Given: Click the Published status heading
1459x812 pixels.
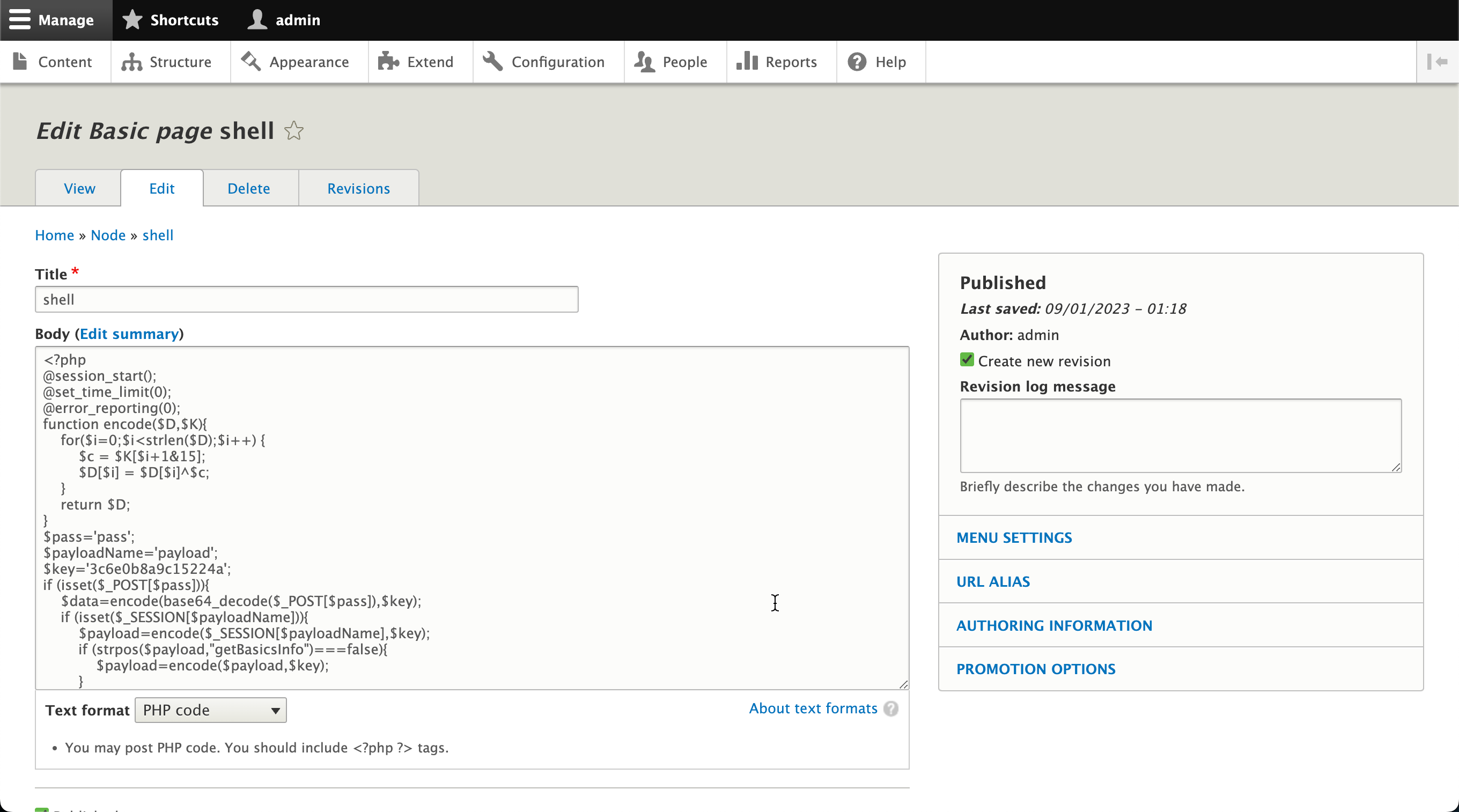Looking at the screenshot, I should 1003,283.
